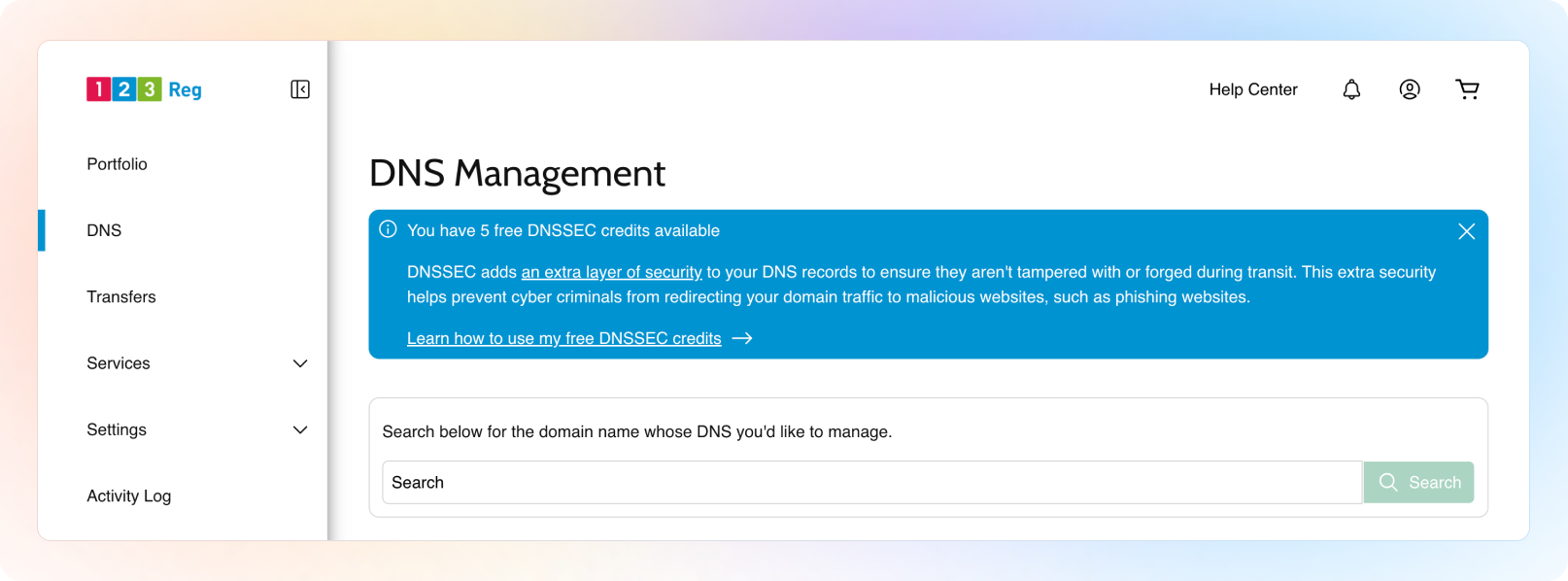Screen dimensions: 1568x581
Task: Open the Help Center link
Action: coord(1253,89)
